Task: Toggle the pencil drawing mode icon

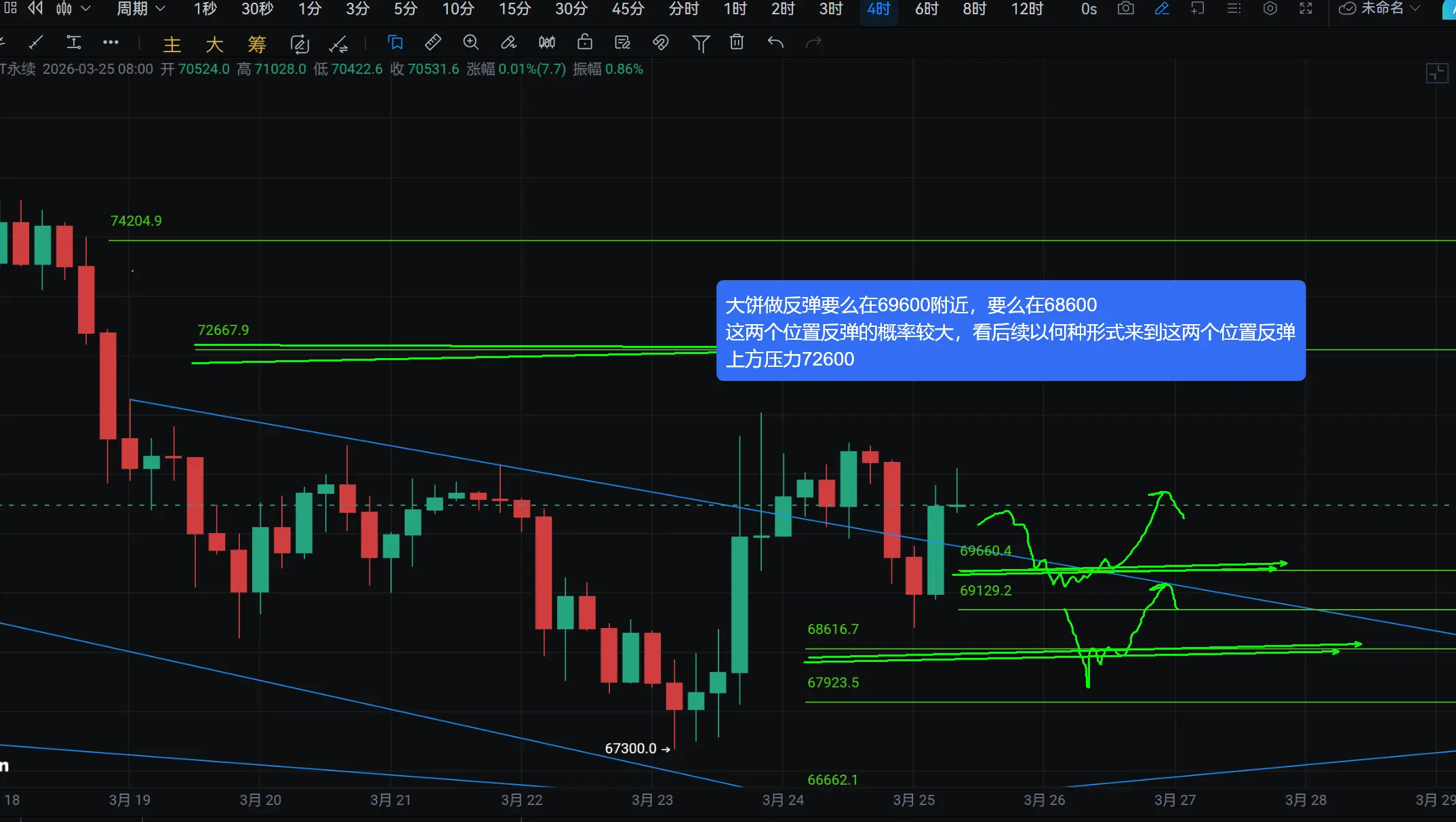Action: point(1162,9)
